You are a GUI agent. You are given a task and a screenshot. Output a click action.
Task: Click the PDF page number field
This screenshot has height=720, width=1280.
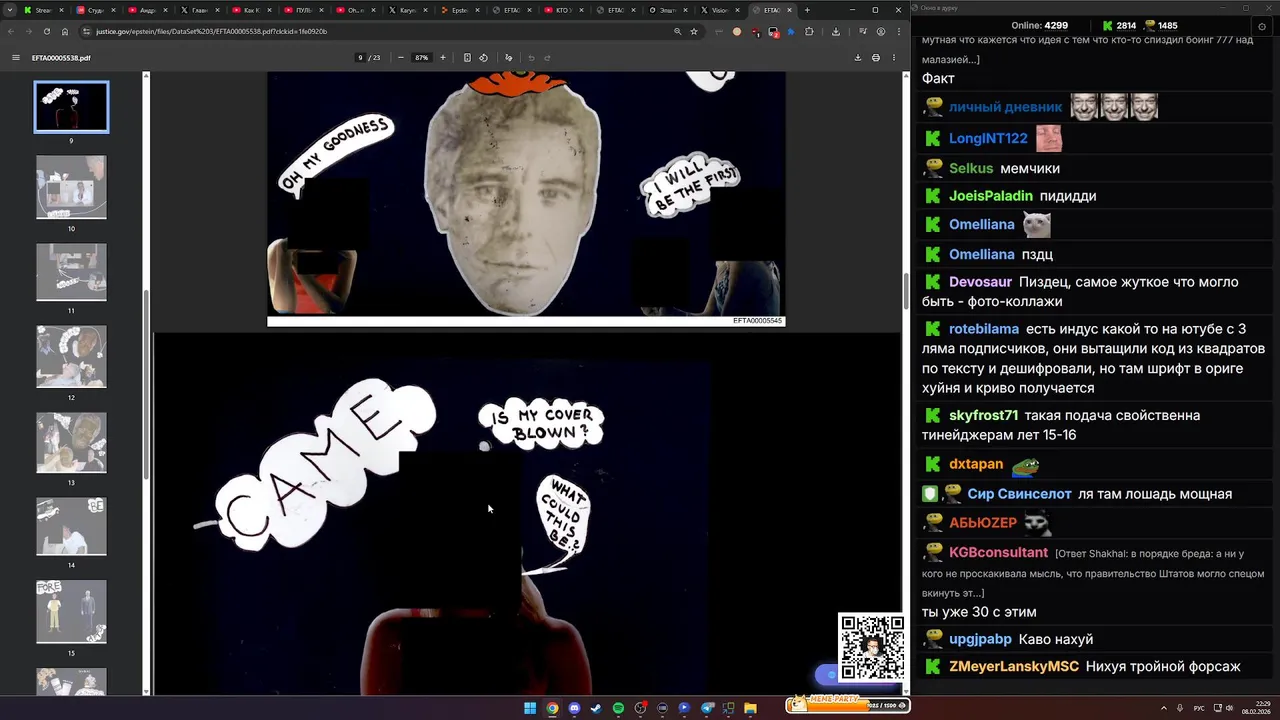tap(360, 58)
